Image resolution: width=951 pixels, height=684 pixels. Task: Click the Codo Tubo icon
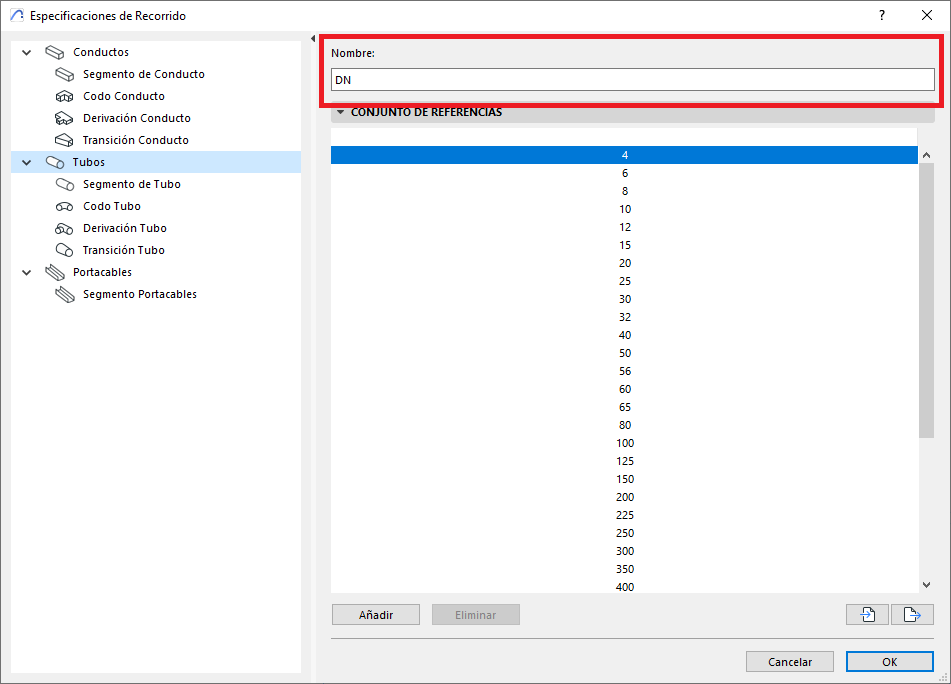click(65, 207)
